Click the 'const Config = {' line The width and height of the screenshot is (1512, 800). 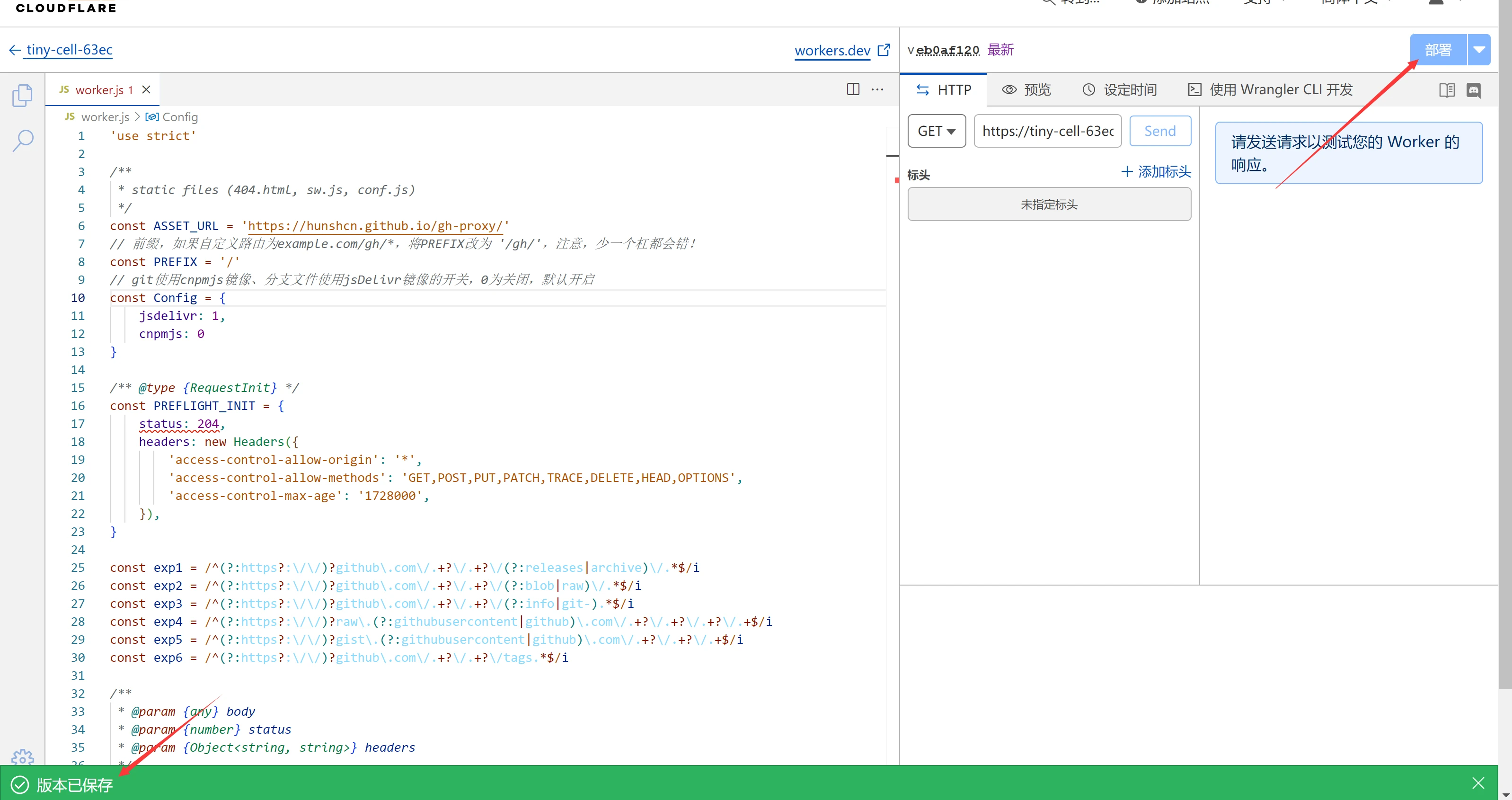click(168, 298)
